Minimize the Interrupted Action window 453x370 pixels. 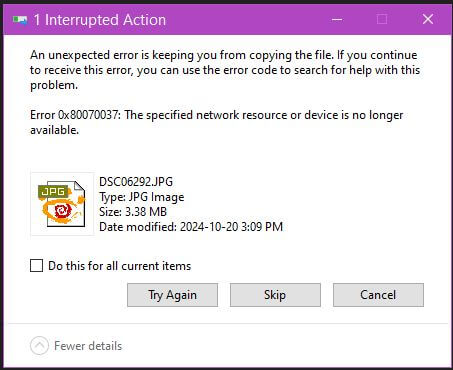tap(337, 19)
